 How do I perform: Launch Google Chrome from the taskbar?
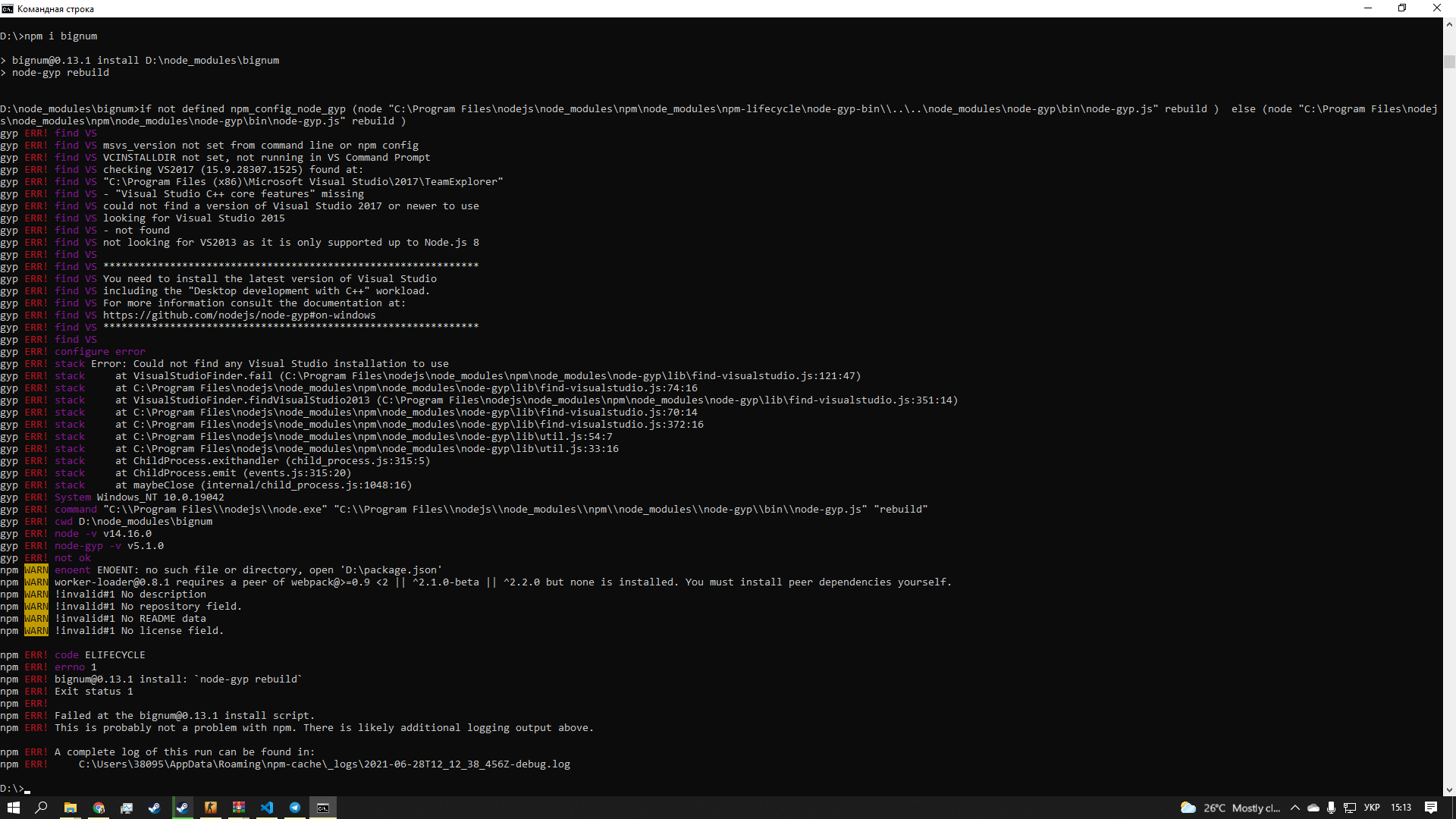click(99, 808)
